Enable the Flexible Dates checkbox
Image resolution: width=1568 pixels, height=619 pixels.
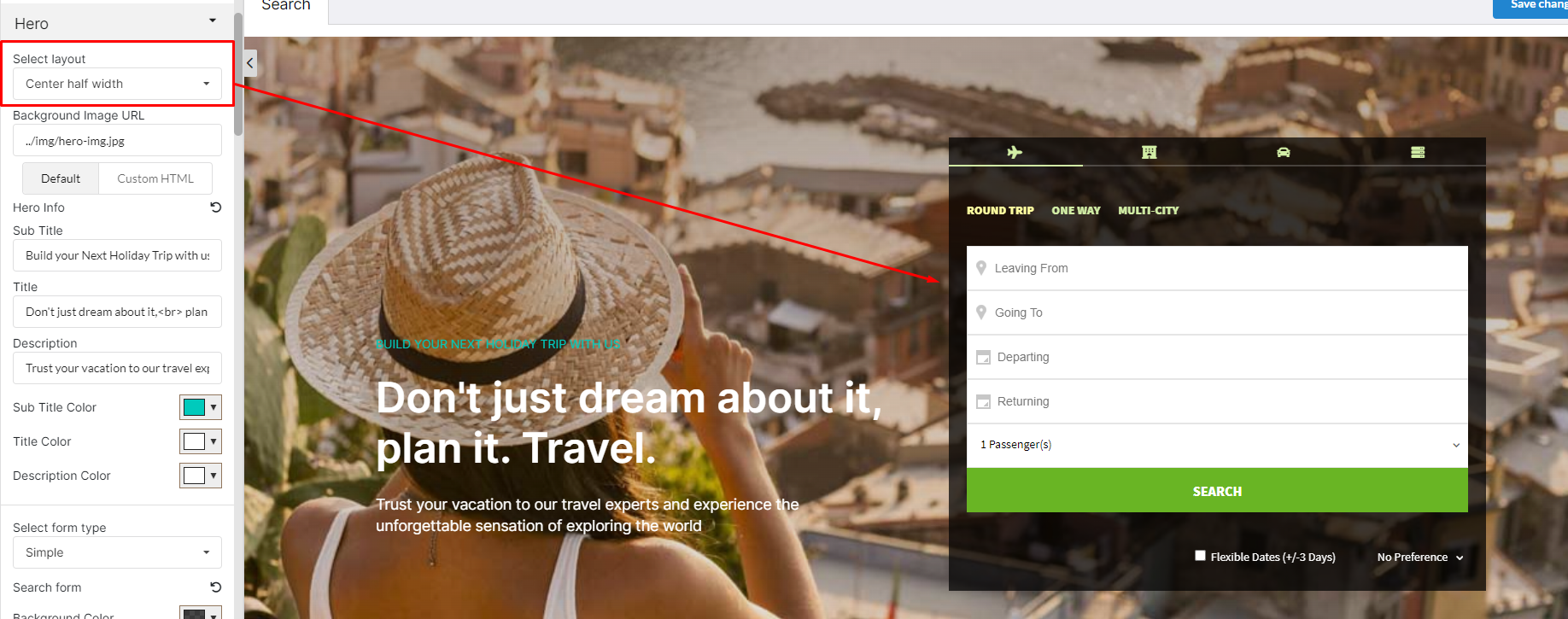pos(1200,556)
